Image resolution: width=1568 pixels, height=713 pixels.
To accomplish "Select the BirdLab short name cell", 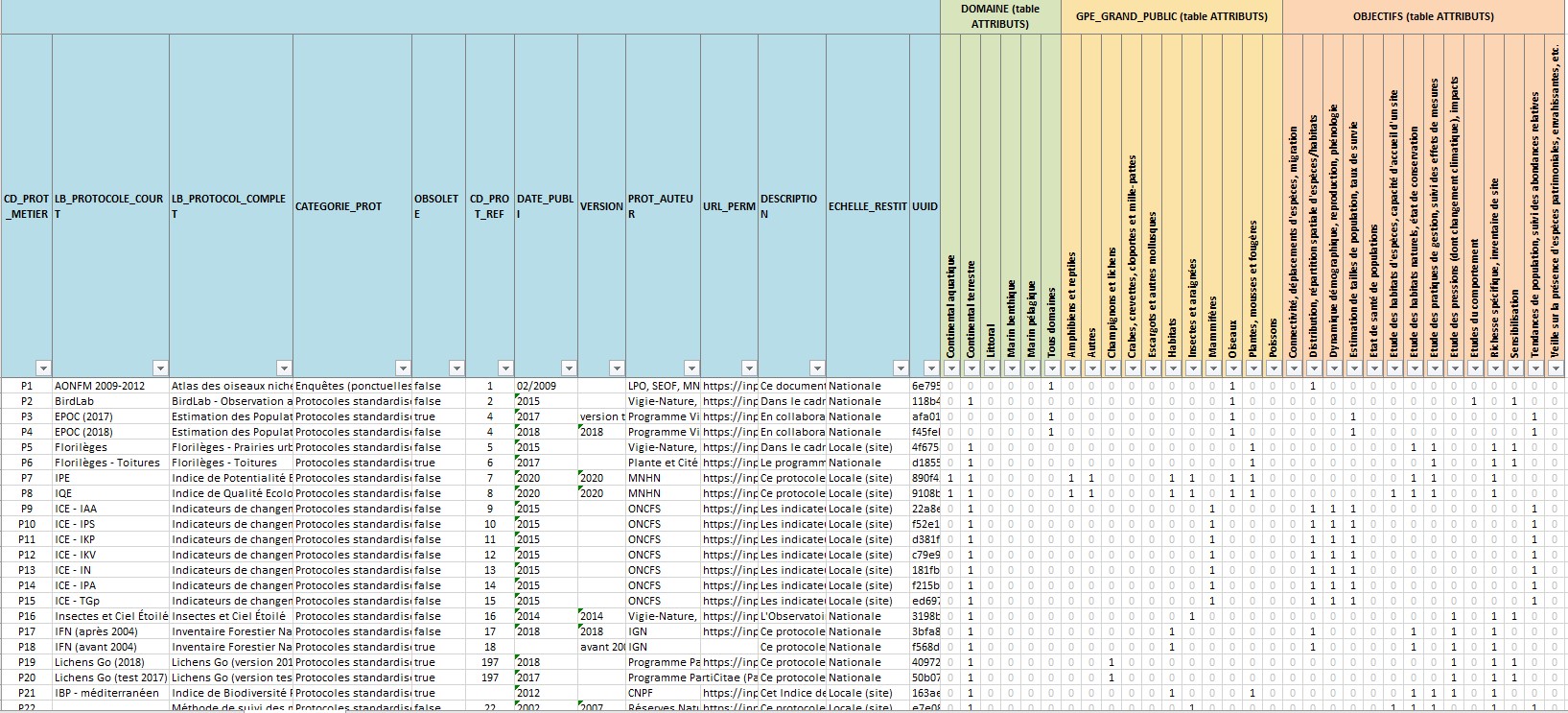I will click(x=109, y=401).
